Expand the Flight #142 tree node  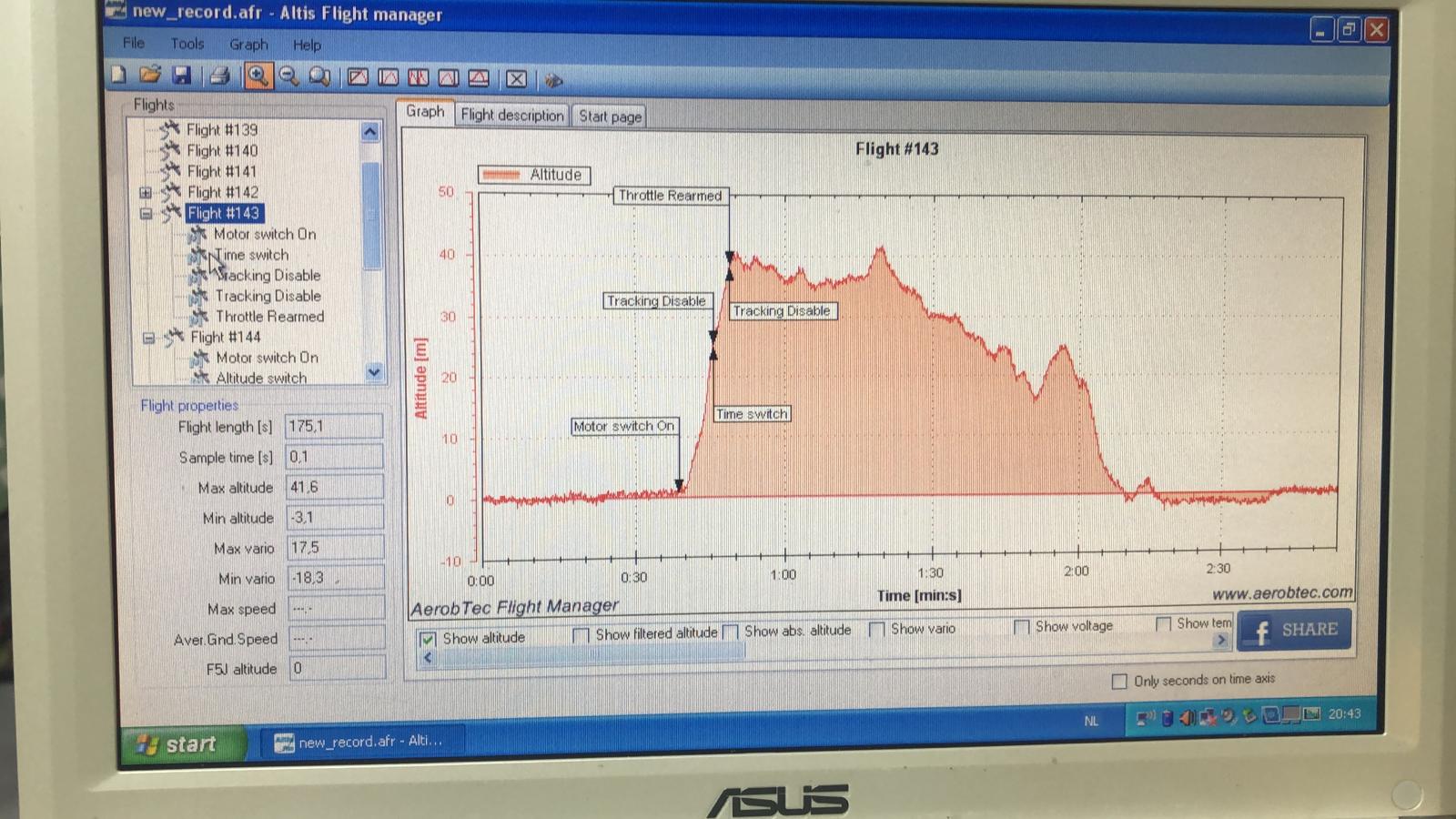coord(146,193)
